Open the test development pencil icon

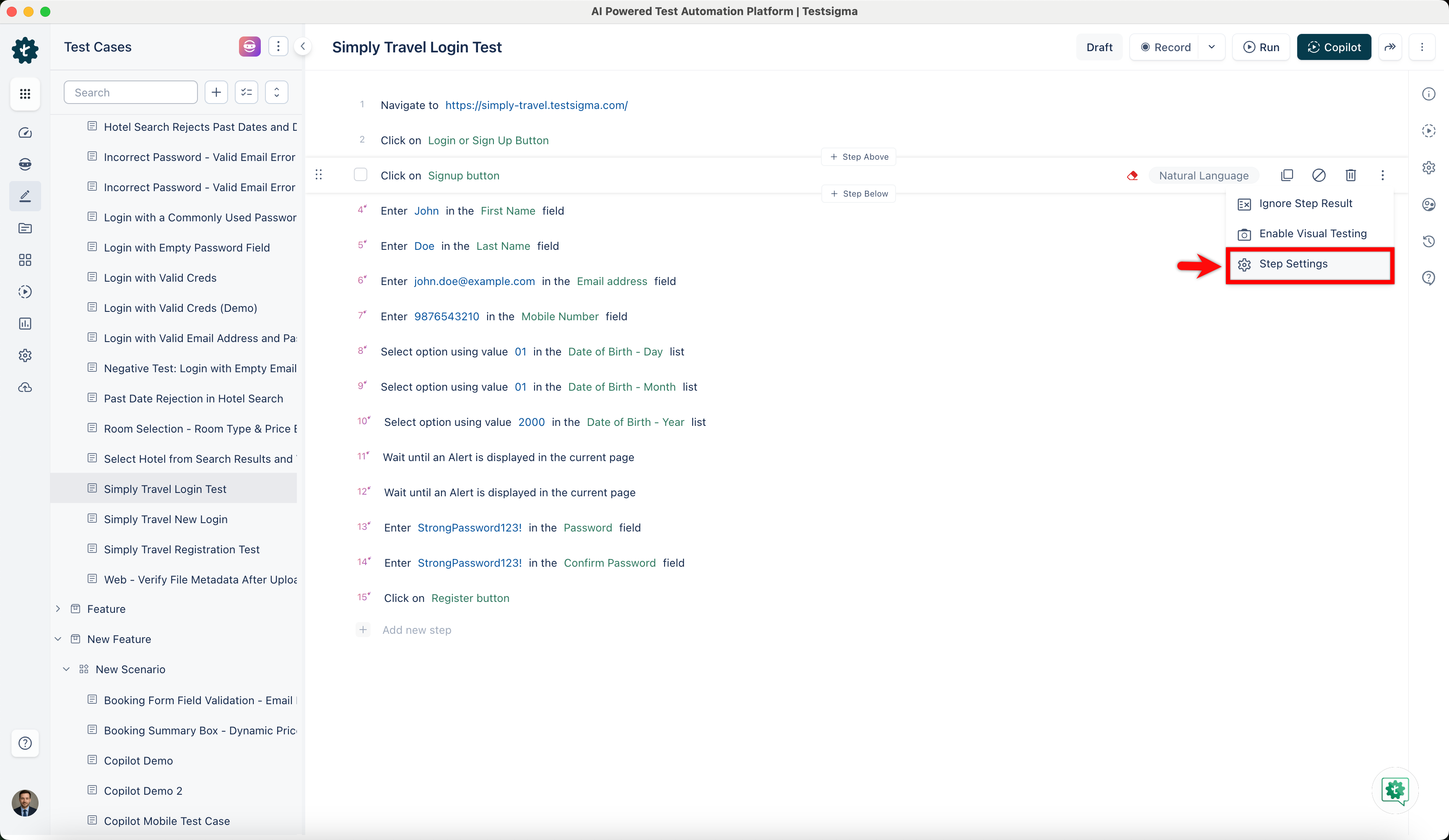click(25, 196)
